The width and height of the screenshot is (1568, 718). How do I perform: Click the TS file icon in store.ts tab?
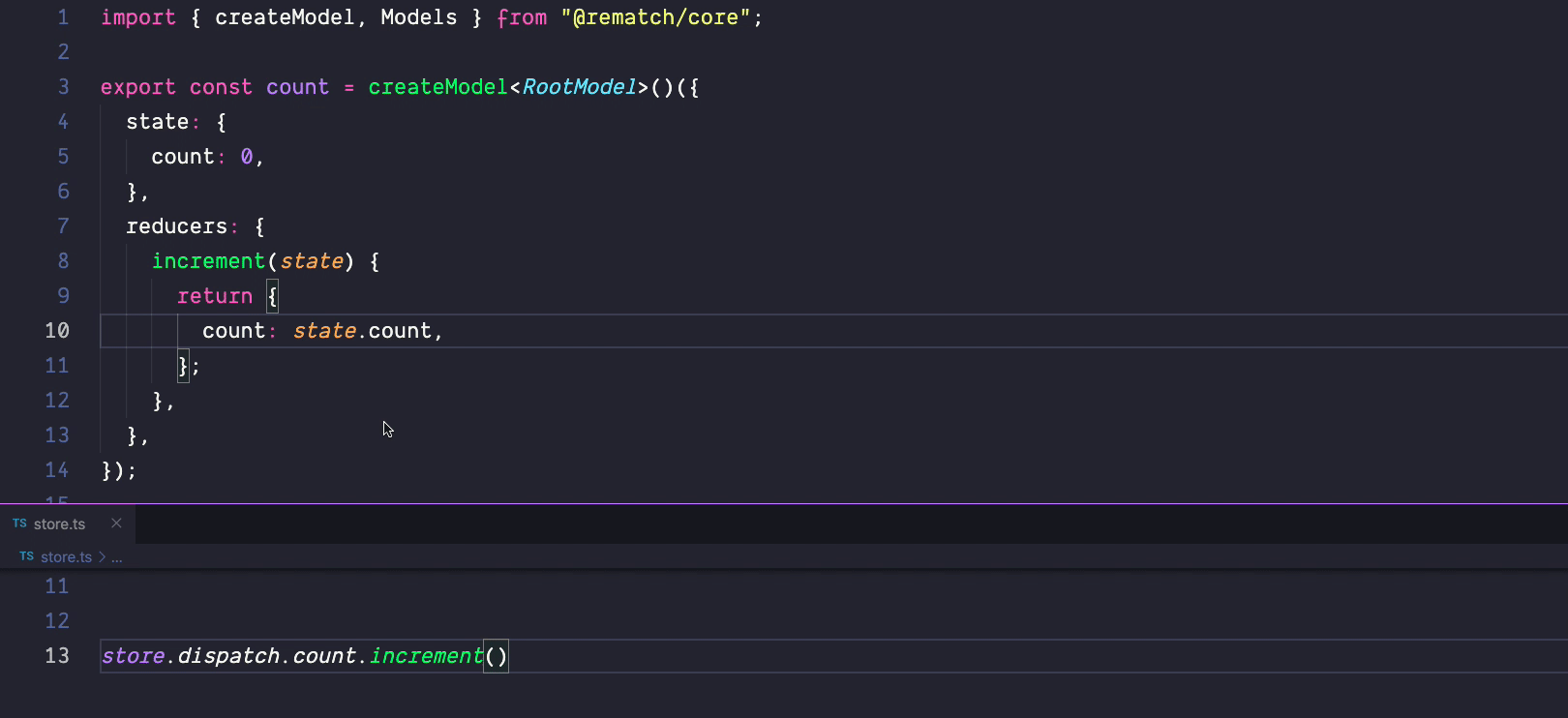[x=19, y=524]
